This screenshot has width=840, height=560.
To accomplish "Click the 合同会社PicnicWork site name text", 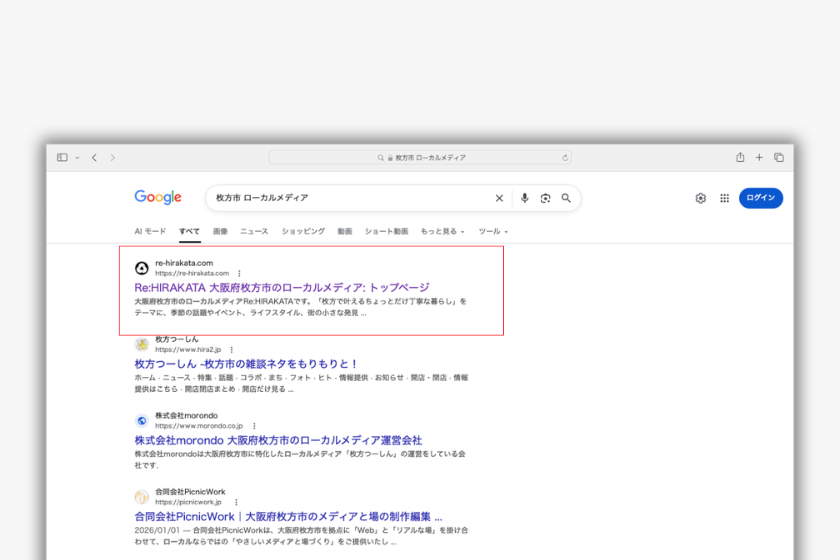I will pos(190,491).
